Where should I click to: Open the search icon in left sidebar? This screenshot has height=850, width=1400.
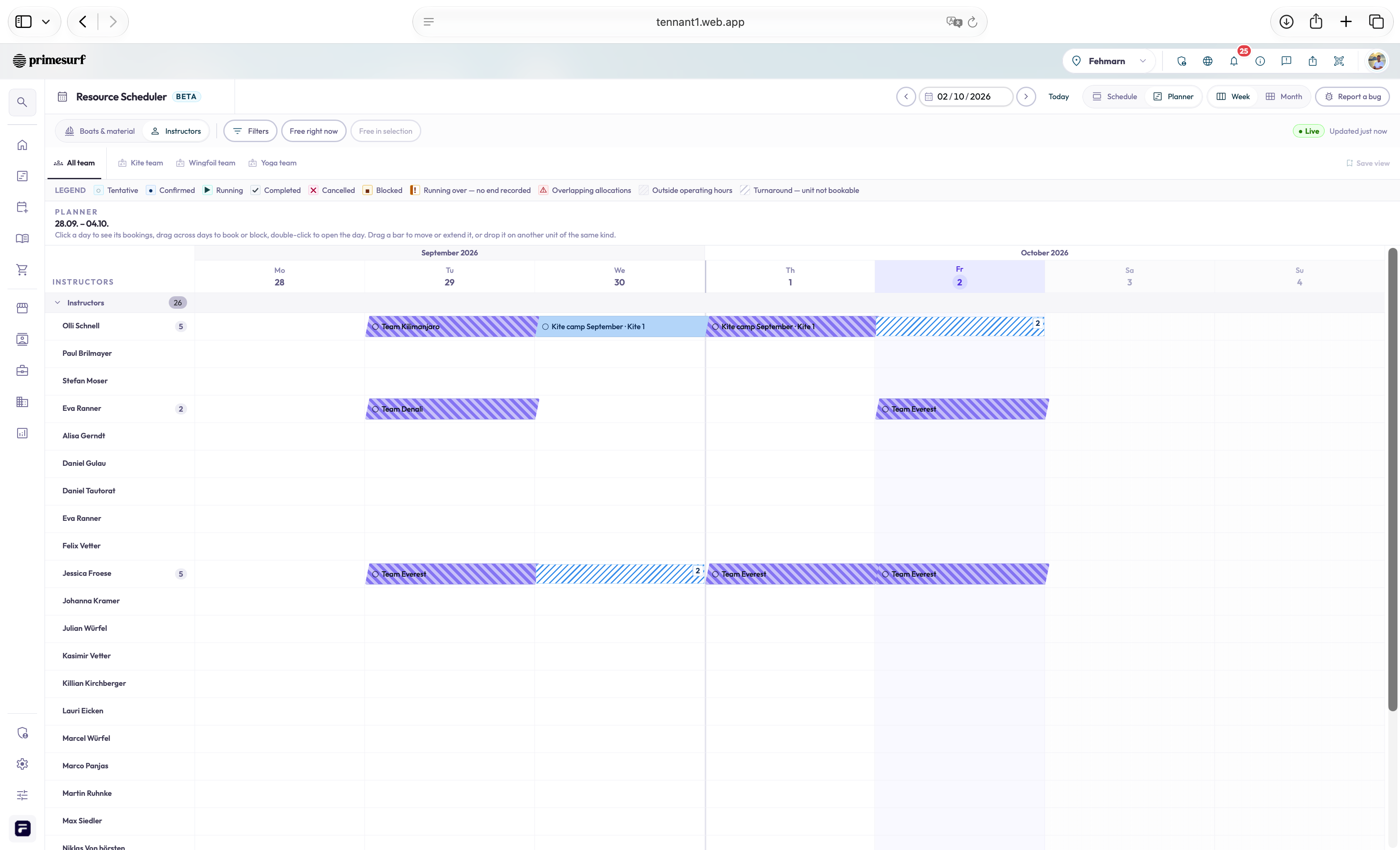tap(22, 102)
